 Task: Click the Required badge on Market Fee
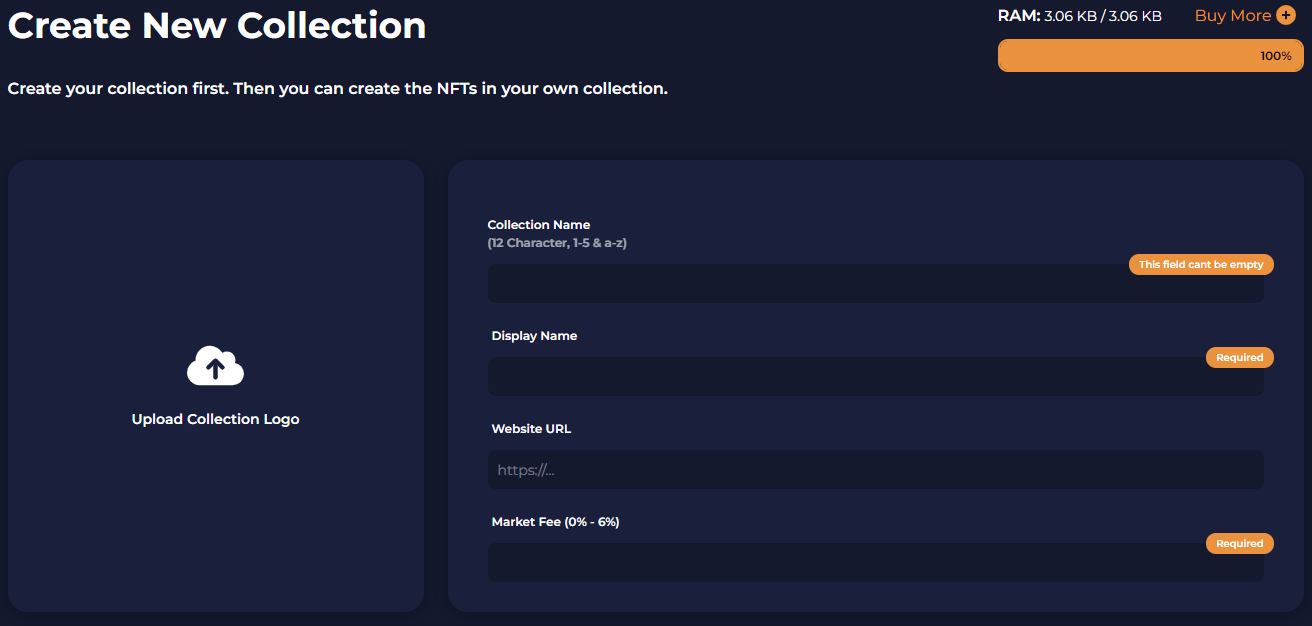1239,544
